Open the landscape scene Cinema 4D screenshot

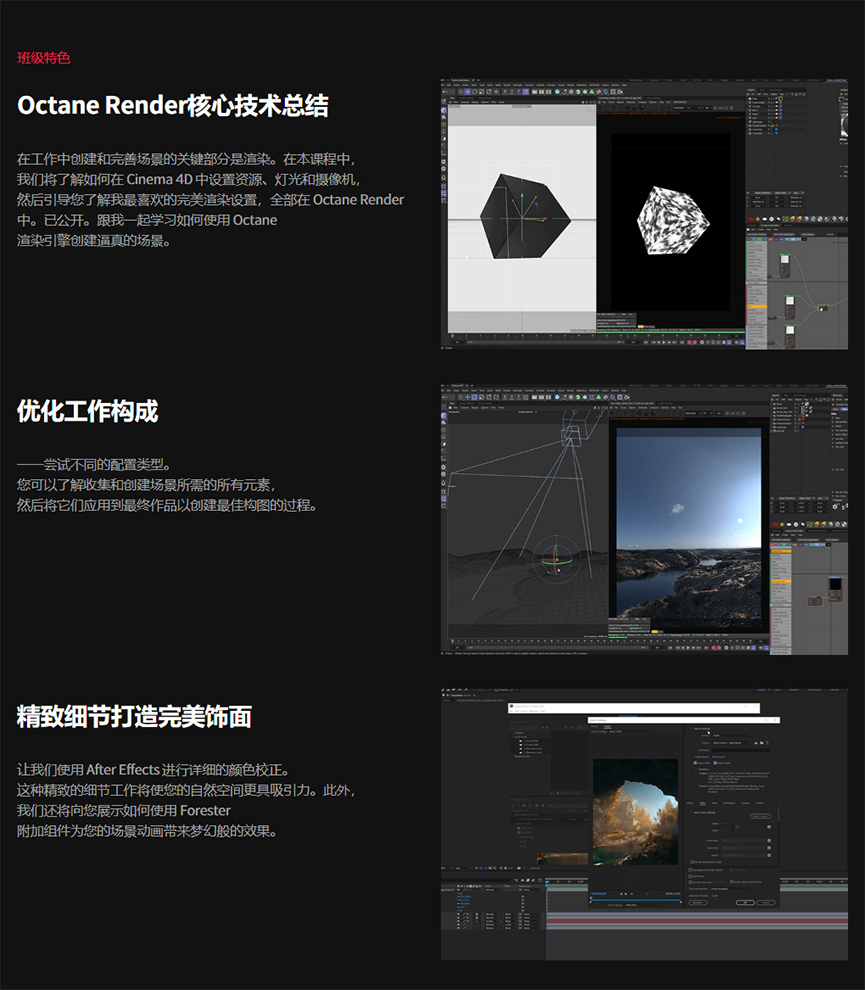pos(644,520)
